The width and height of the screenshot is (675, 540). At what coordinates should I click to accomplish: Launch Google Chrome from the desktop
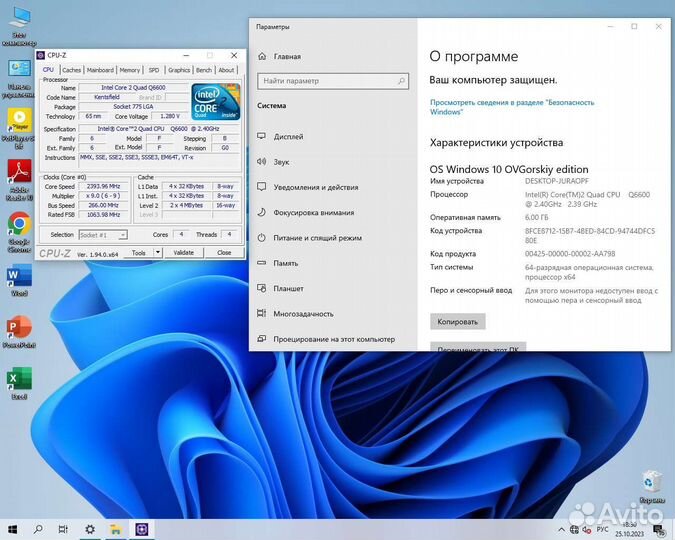[x=19, y=232]
